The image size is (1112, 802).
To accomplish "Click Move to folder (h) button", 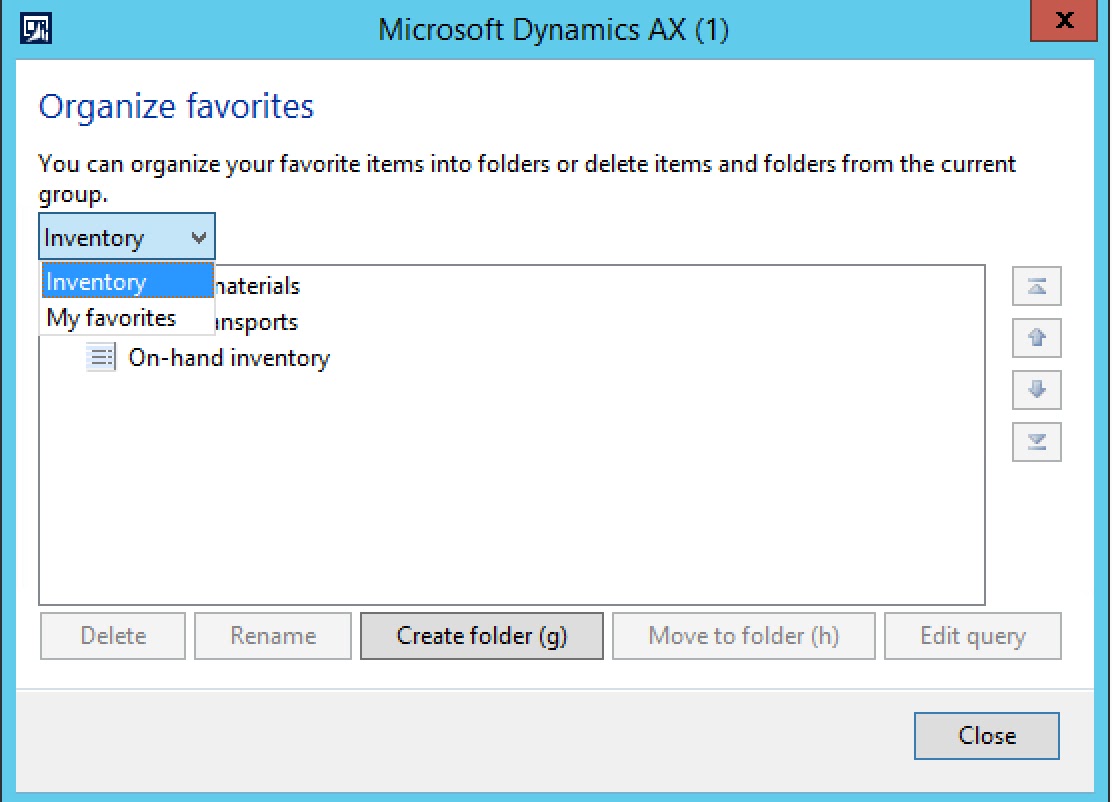I will (743, 636).
